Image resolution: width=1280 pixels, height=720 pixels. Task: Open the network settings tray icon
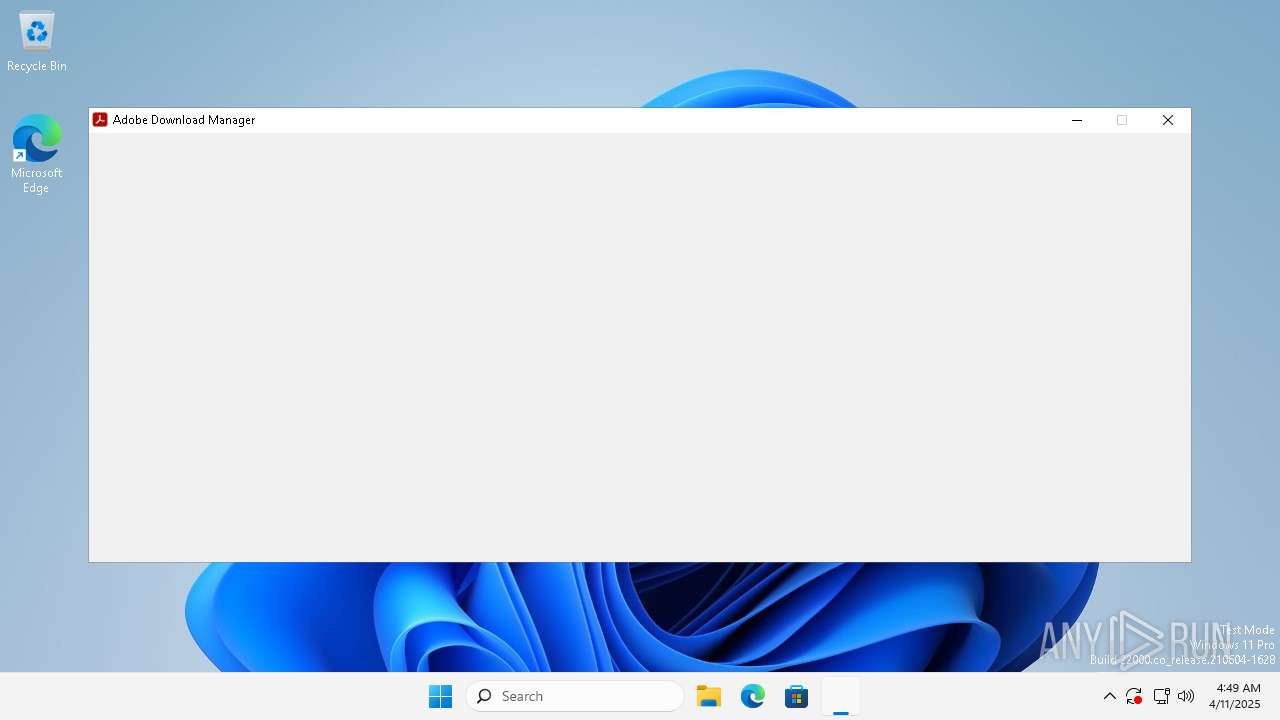click(1161, 696)
